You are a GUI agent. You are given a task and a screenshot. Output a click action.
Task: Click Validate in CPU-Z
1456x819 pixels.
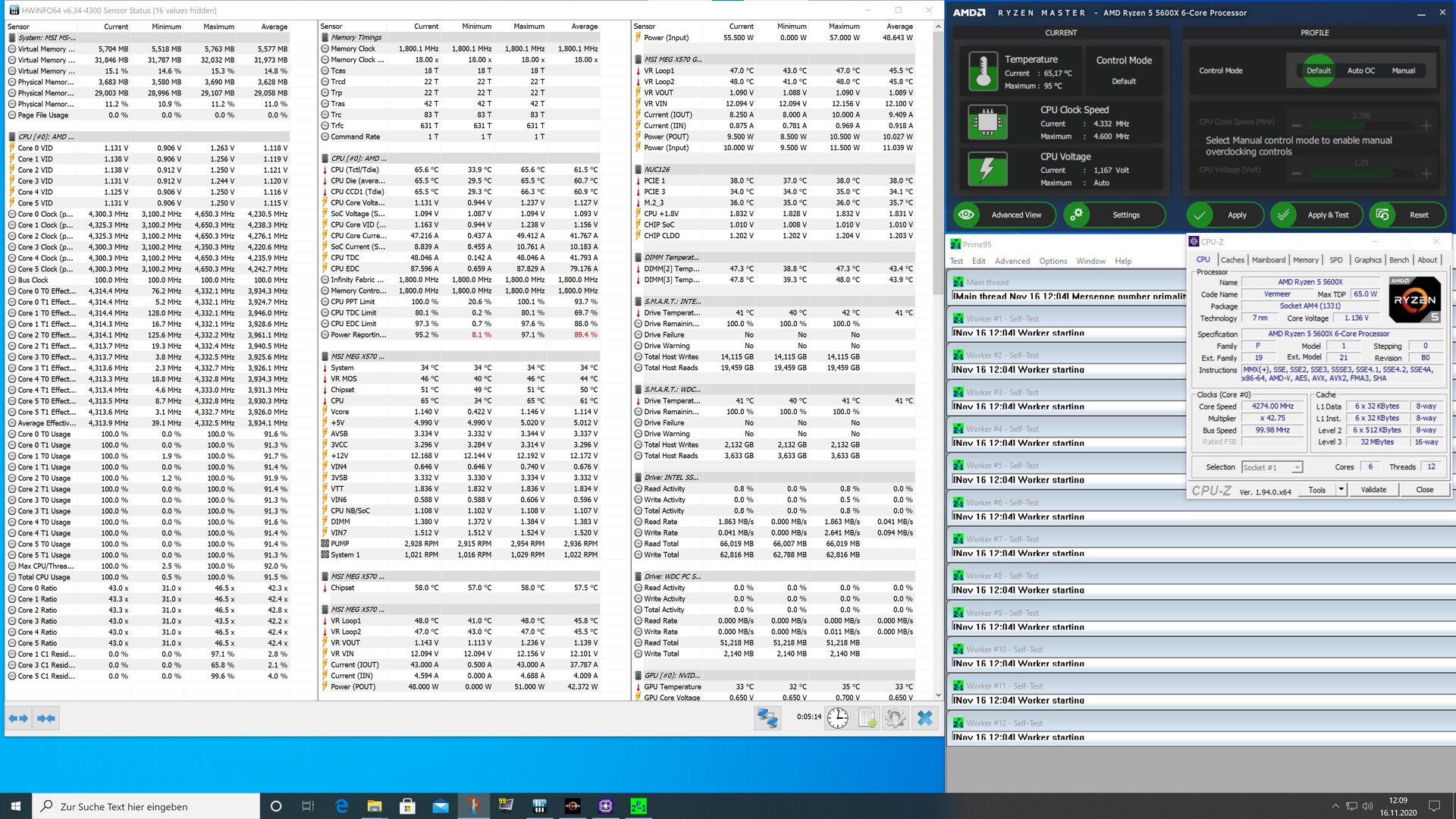tap(1373, 490)
